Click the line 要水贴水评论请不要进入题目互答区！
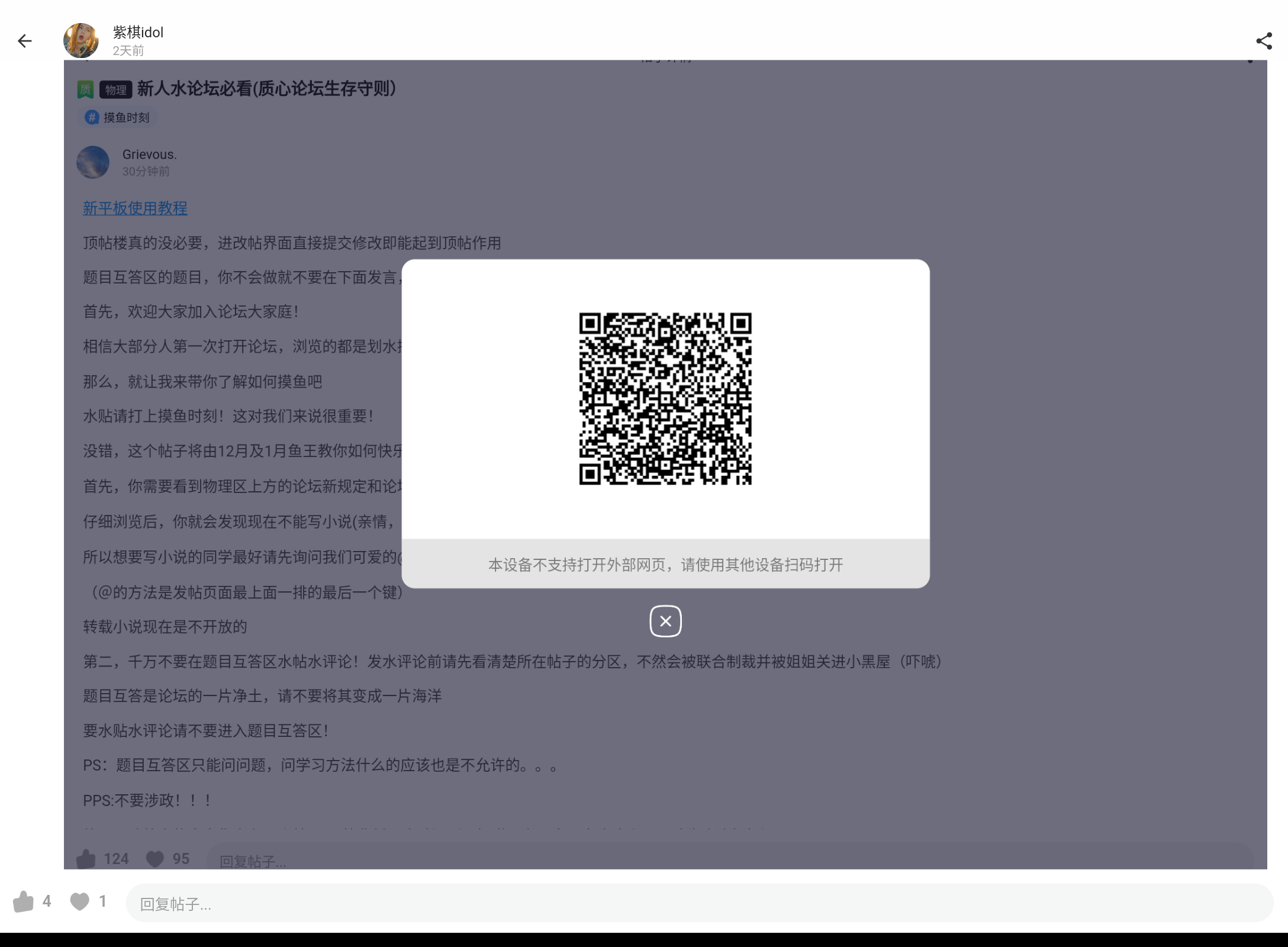The width and height of the screenshot is (1288, 947). coord(206,731)
